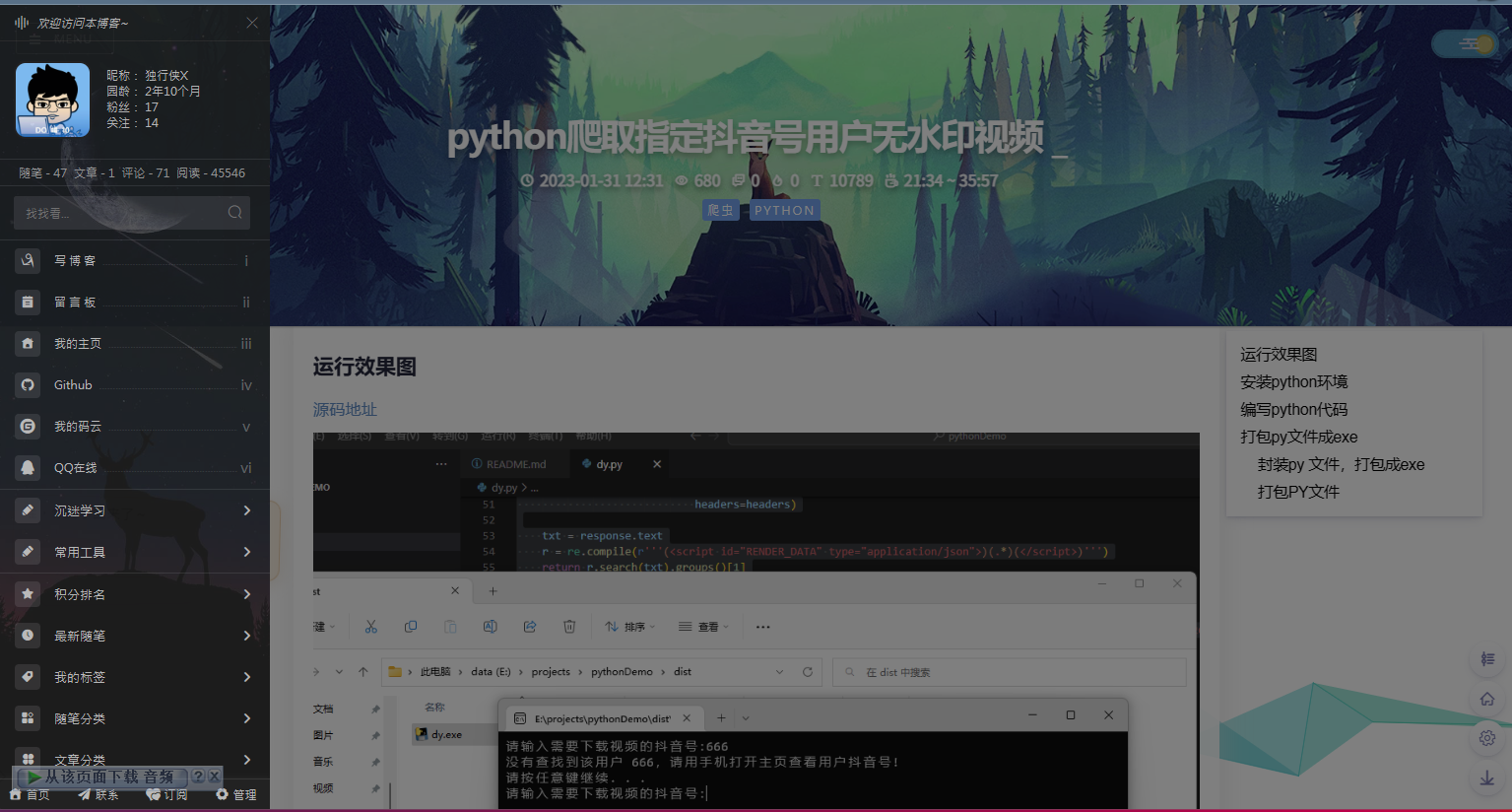The image size is (1512, 812).
Task: Expand the 沉迷学习 section chevron
Action: [246, 510]
